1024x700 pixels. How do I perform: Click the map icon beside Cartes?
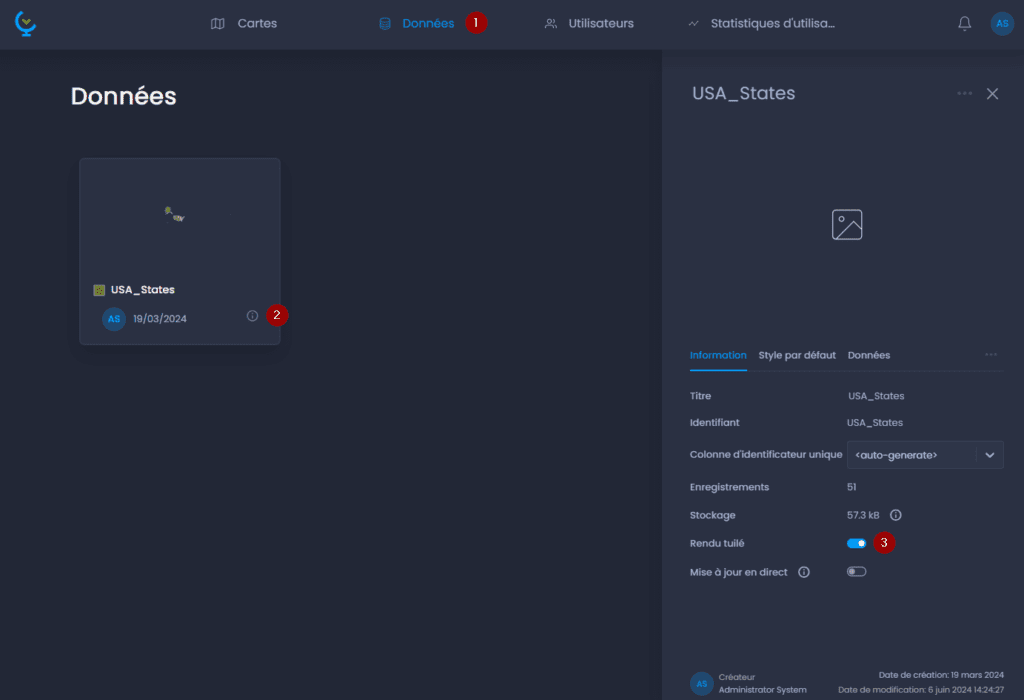[217, 24]
